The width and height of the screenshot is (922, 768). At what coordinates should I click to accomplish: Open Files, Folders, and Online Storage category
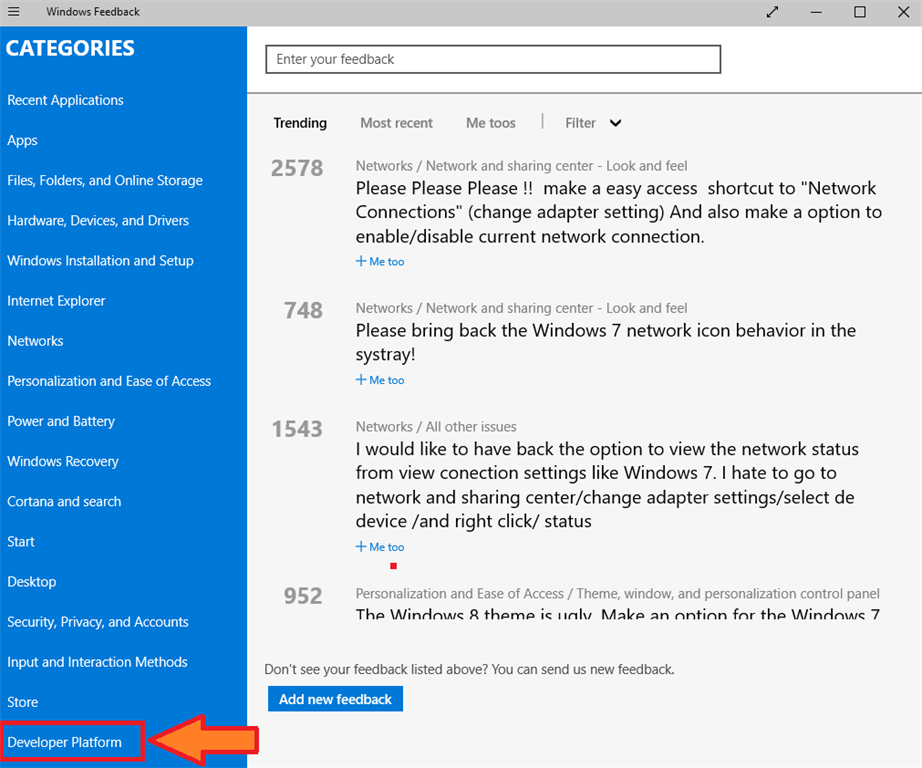tap(105, 181)
